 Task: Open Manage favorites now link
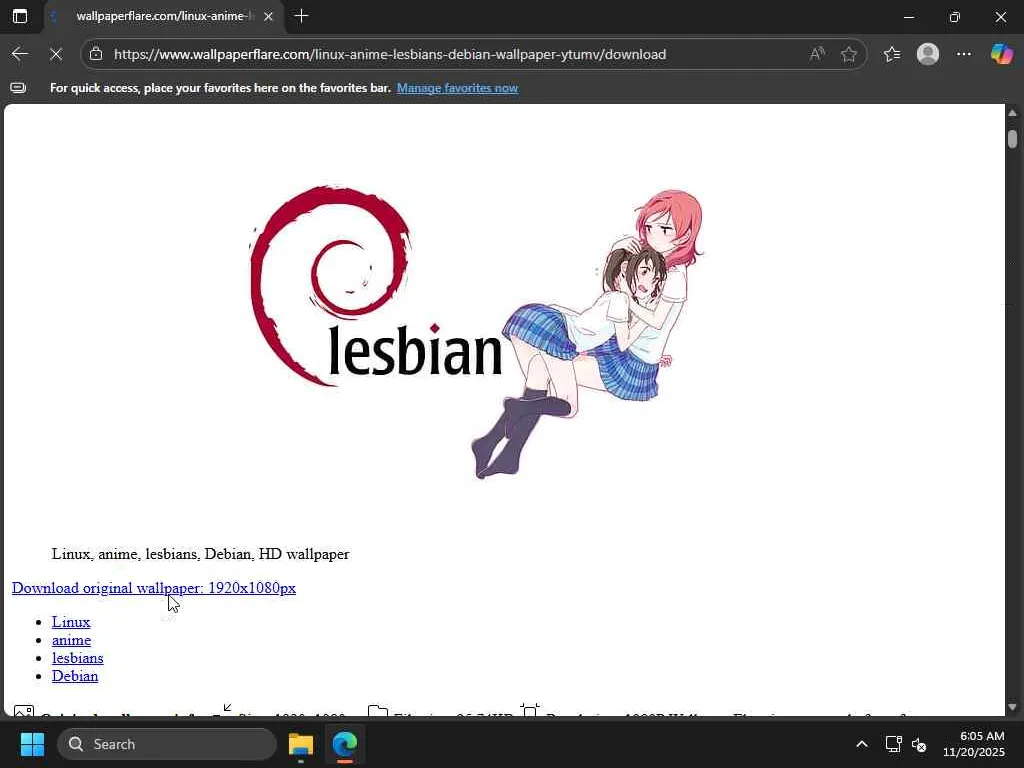pos(457,88)
